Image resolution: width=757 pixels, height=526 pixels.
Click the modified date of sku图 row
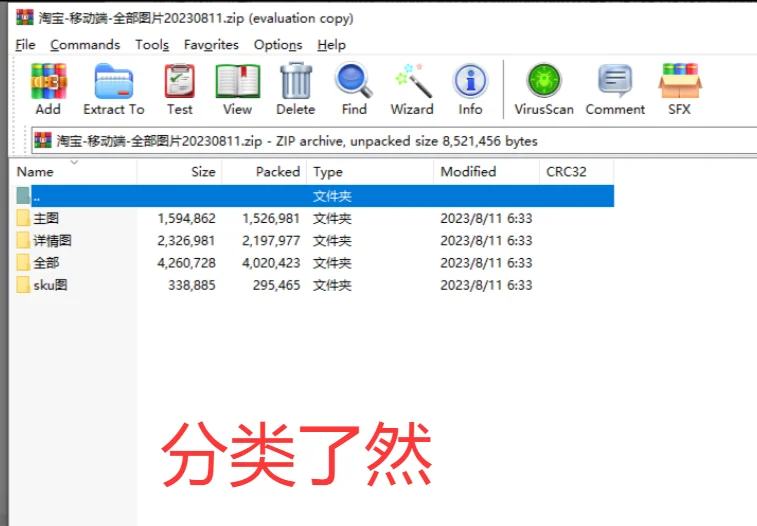tap(486, 285)
